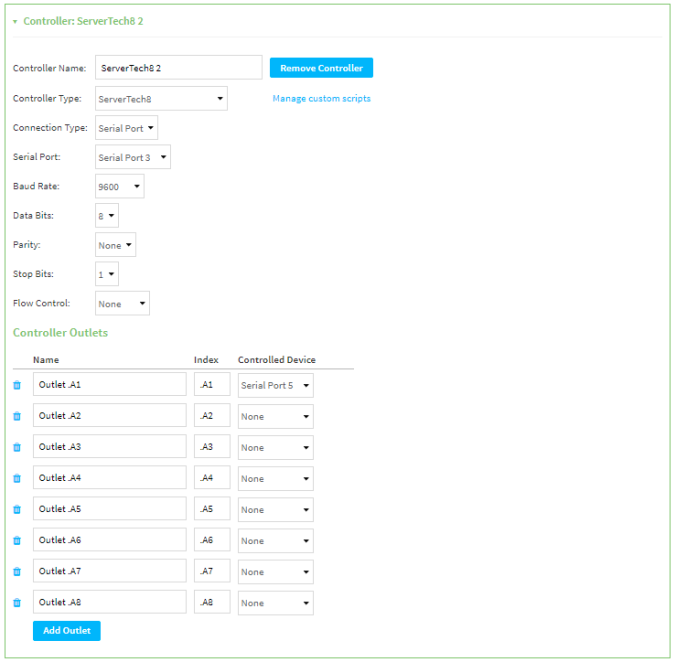Delete Outlet .A7 with trash icon
This screenshot has height=662, width=676.
[x=17, y=571]
